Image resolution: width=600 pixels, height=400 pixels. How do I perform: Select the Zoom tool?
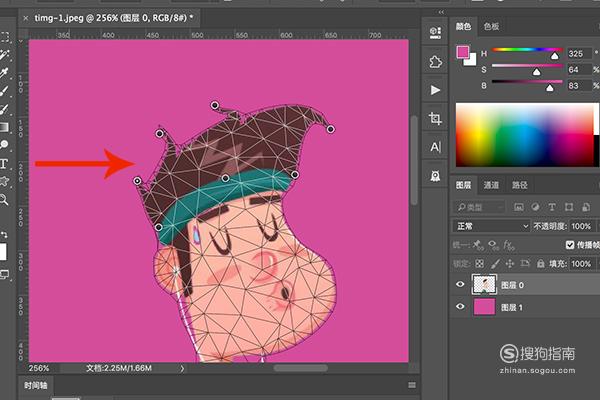[5, 199]
